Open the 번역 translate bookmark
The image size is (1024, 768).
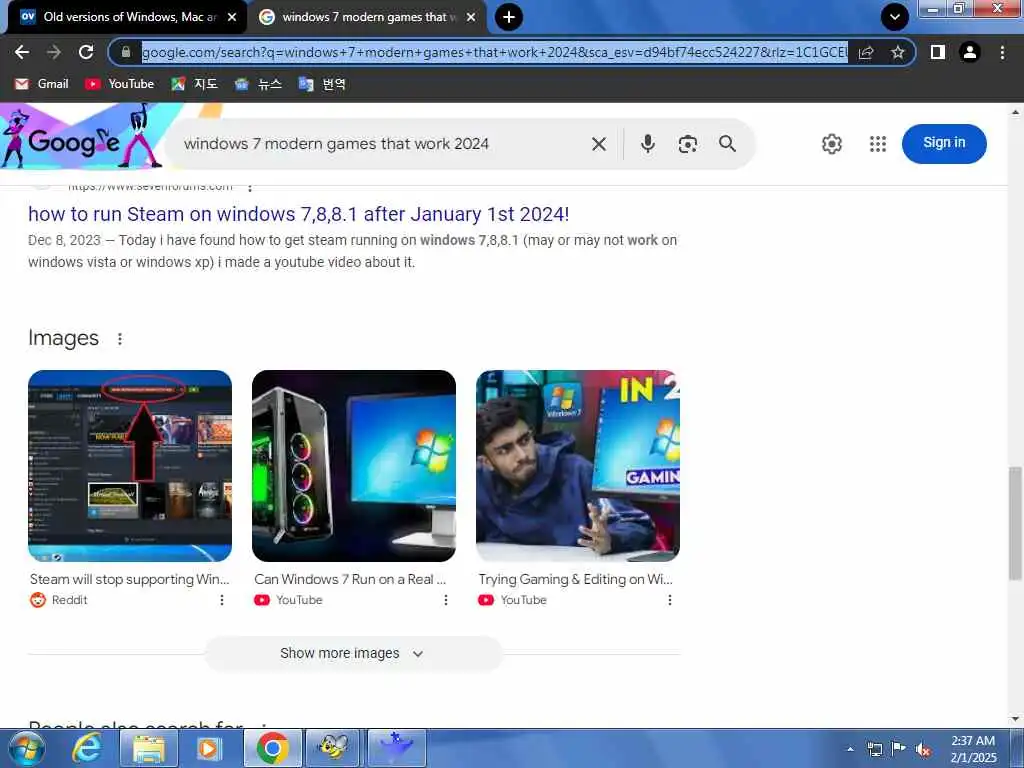click(x=322, y=84)
